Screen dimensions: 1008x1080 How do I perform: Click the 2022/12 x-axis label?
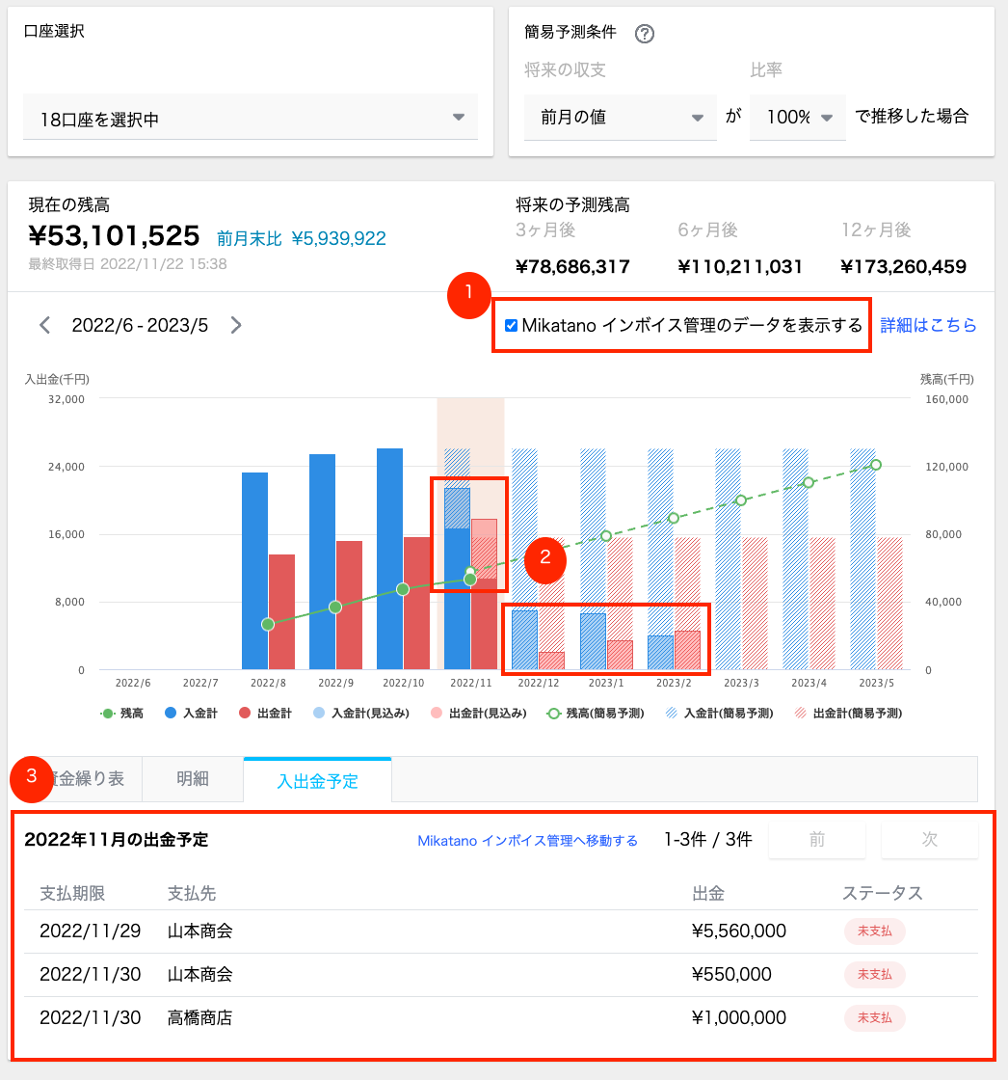[538, 683]
